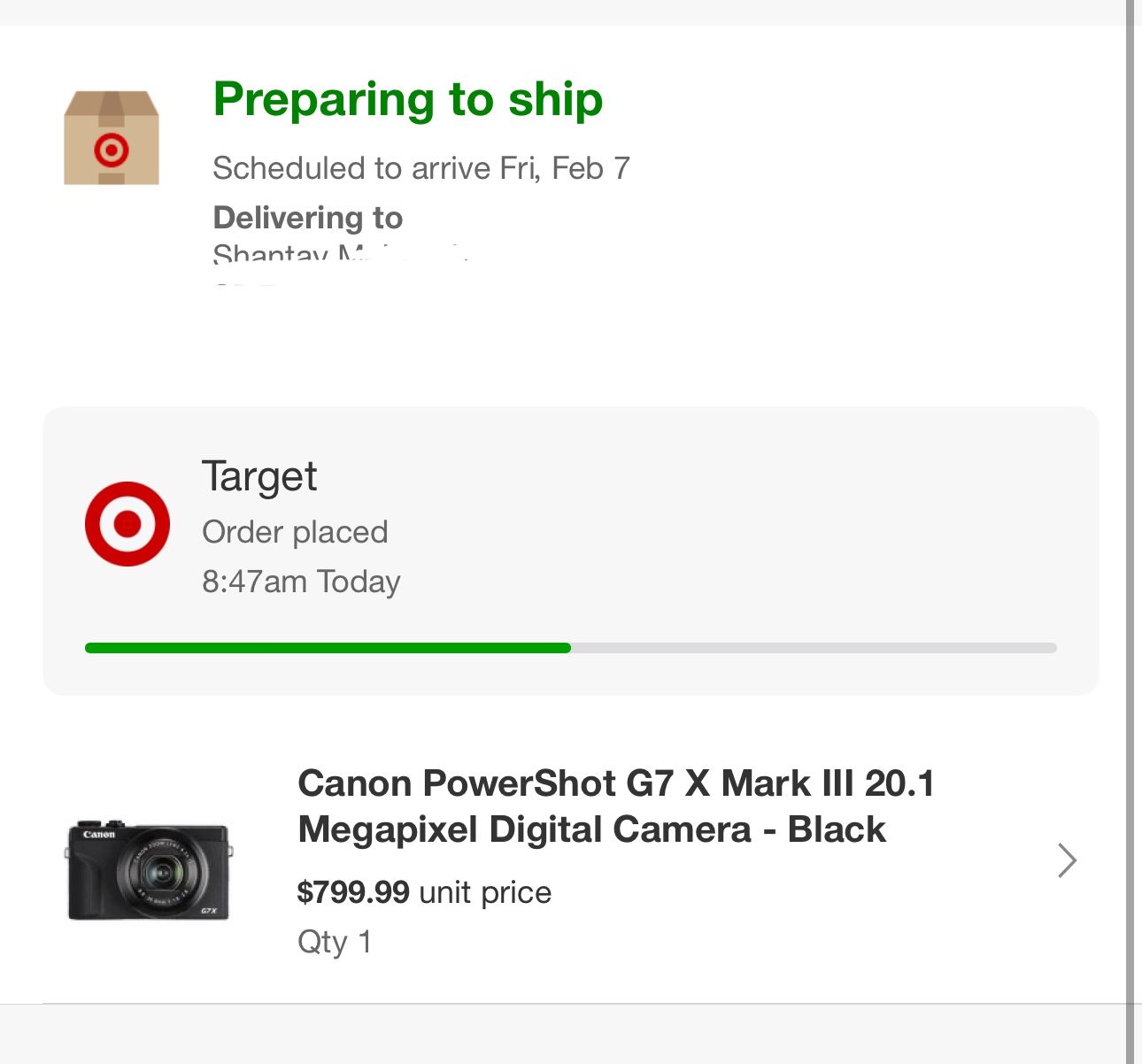Click the G7X badge on camera image
The width and height of the screenshot is (1142, 1064).
(x=209, y=910)
